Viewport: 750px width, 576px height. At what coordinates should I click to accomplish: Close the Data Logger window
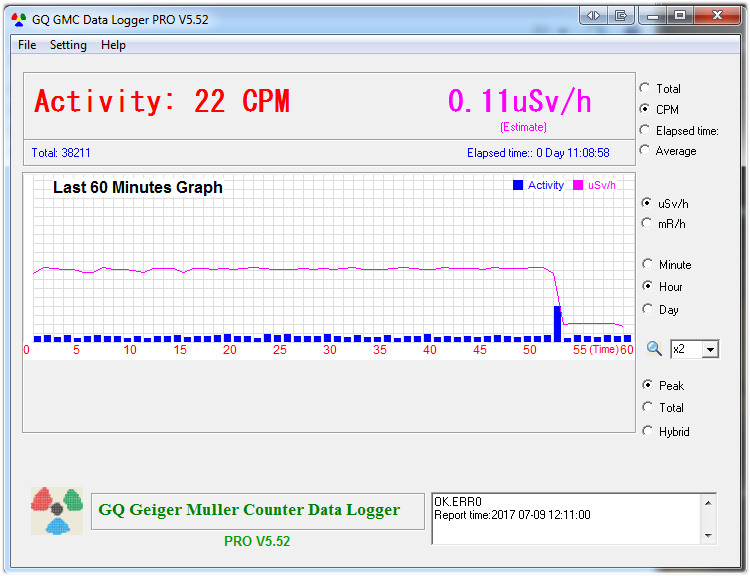[x=717, y=16]
